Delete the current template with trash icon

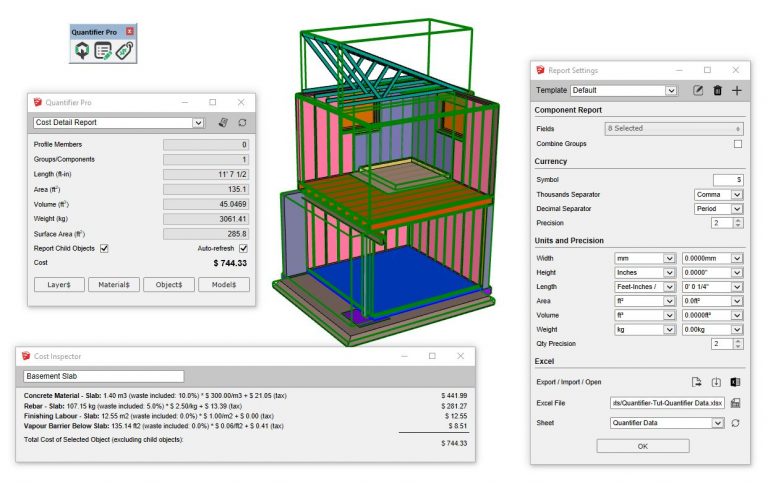point(717,91)
